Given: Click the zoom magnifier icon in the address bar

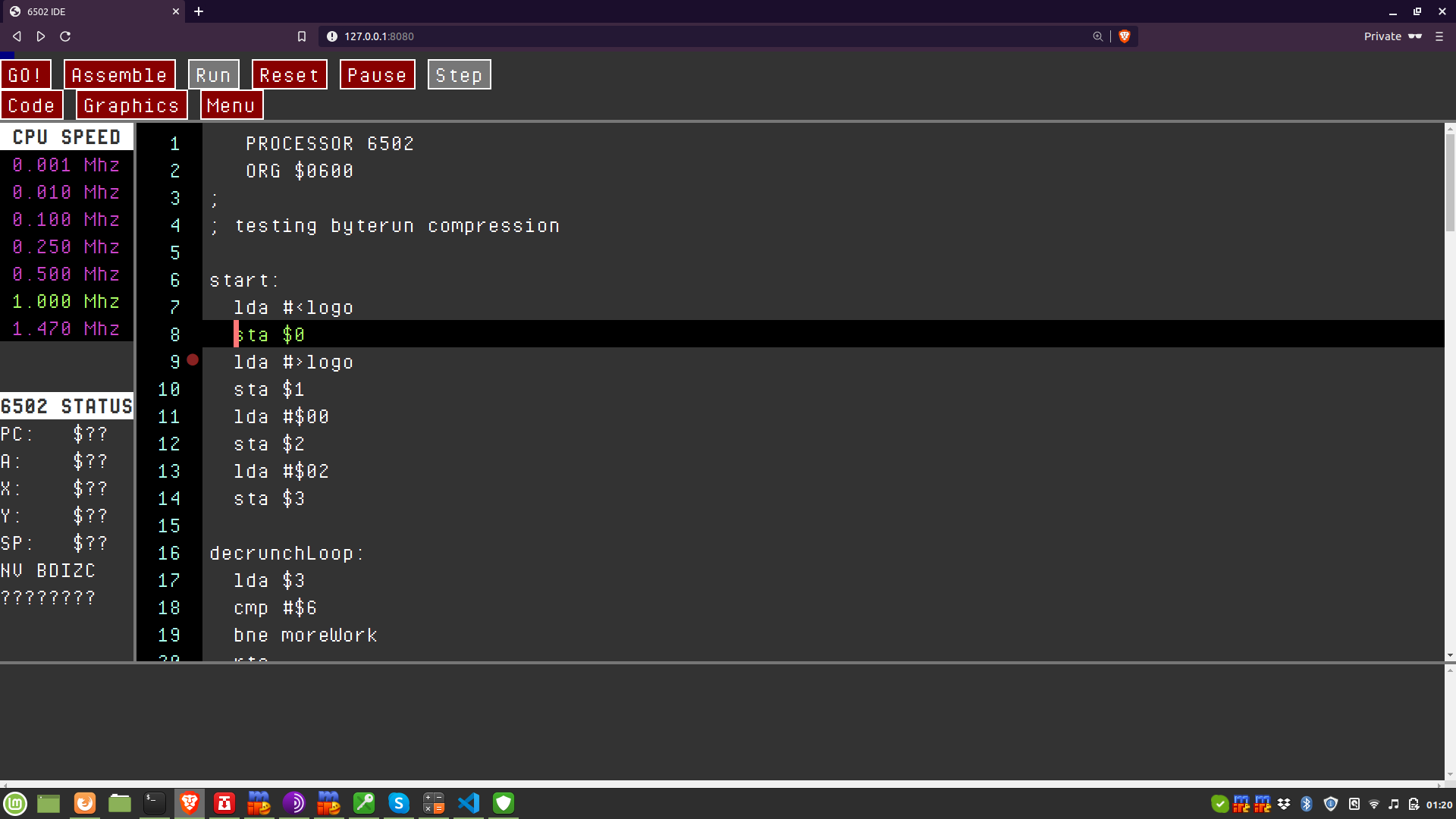Looking at the screenshot, I should [x=1097, y=36].
